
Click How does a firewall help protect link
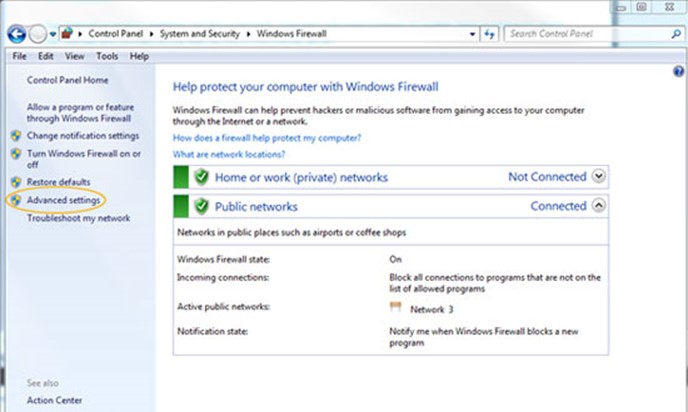pyautogui.click(x=267, y=138)
